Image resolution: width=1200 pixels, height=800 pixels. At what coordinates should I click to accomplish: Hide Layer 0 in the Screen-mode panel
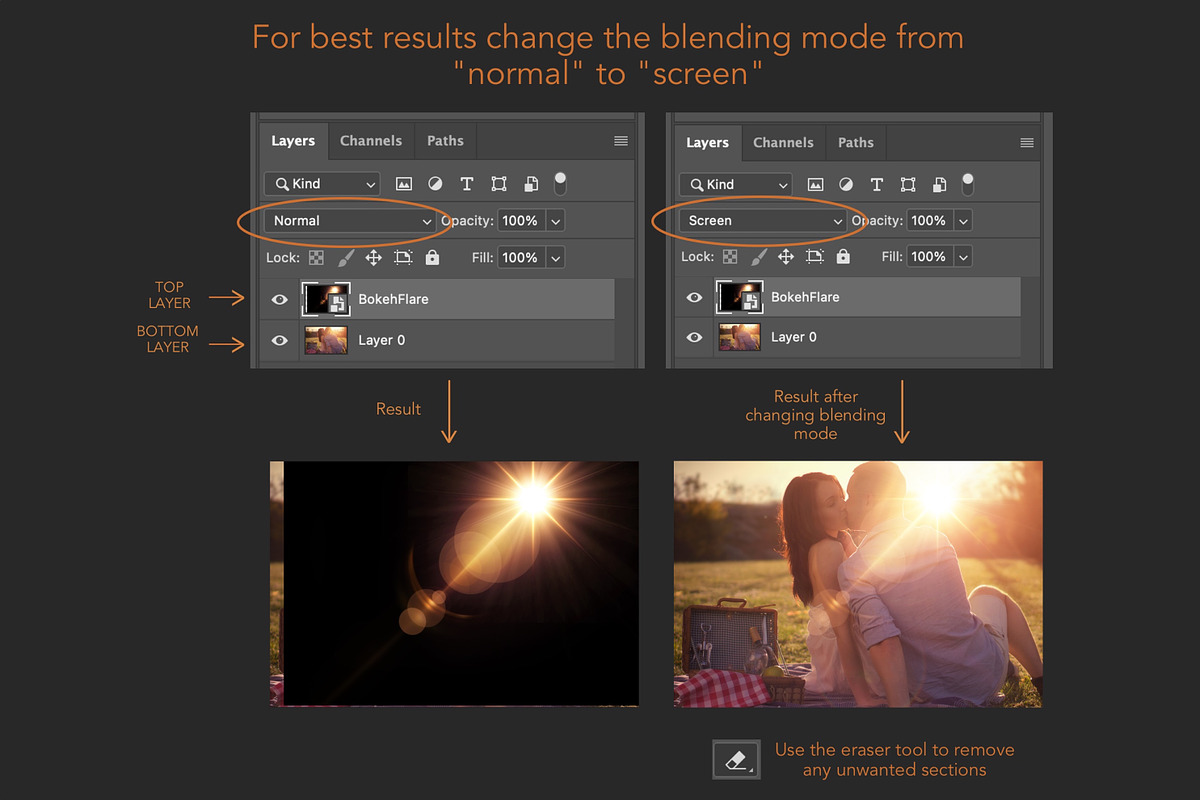[x=694, y=338]
